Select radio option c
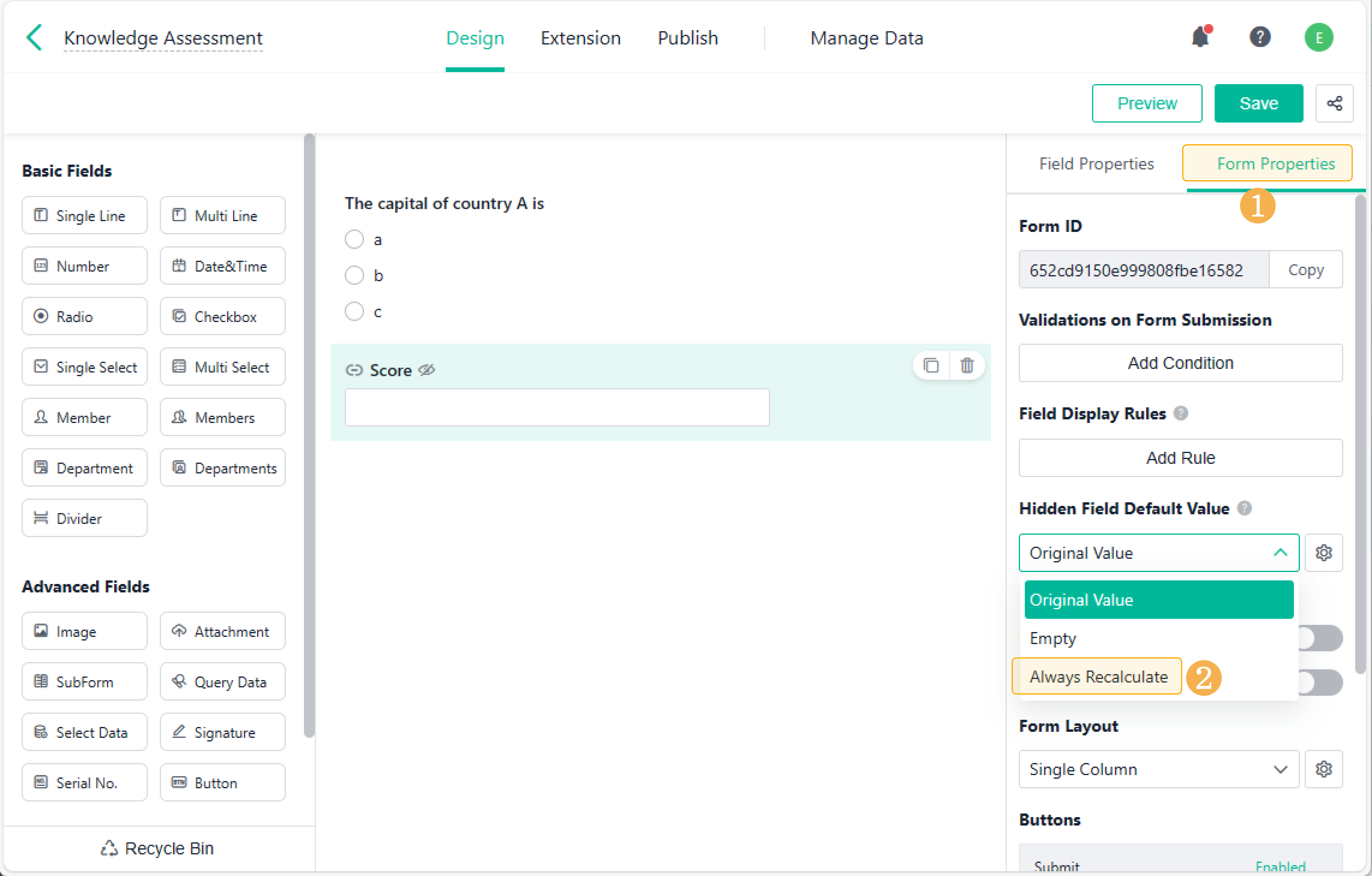 pos(354,311)
